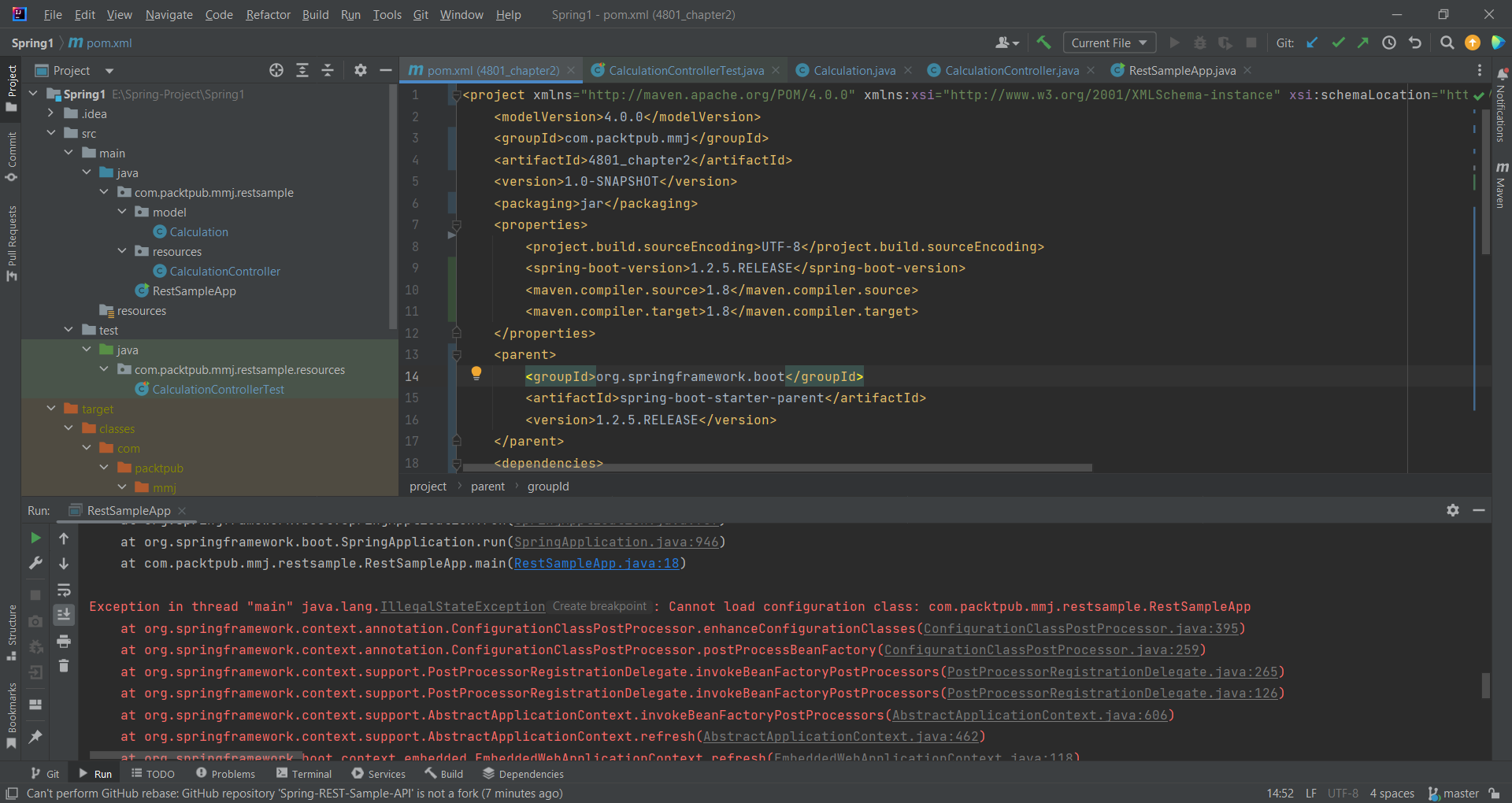Collapse the Spring1 root node
1512x803 pixels.
33,94
